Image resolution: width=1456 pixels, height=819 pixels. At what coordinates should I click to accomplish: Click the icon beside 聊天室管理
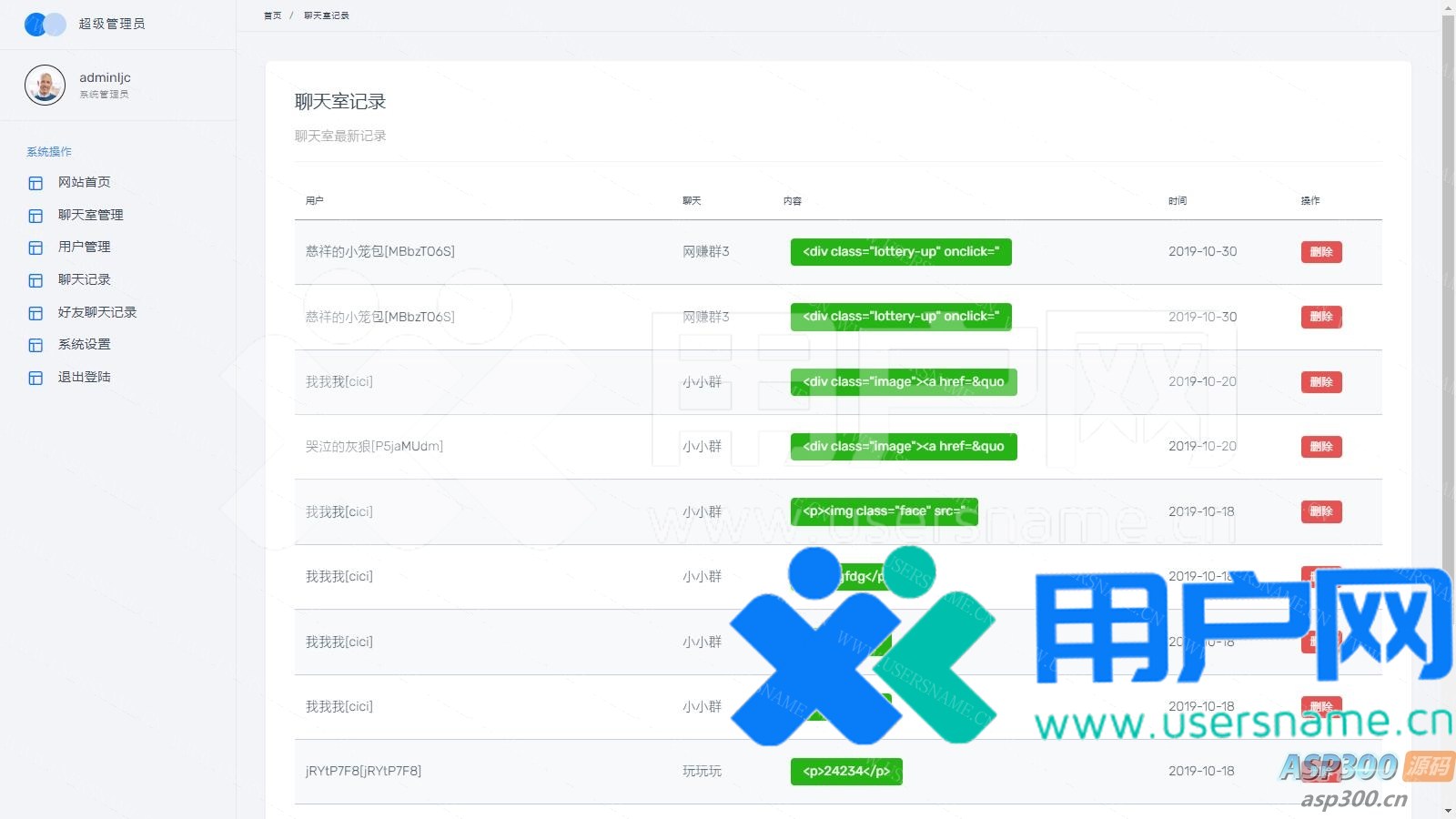[x=35, y=216]
